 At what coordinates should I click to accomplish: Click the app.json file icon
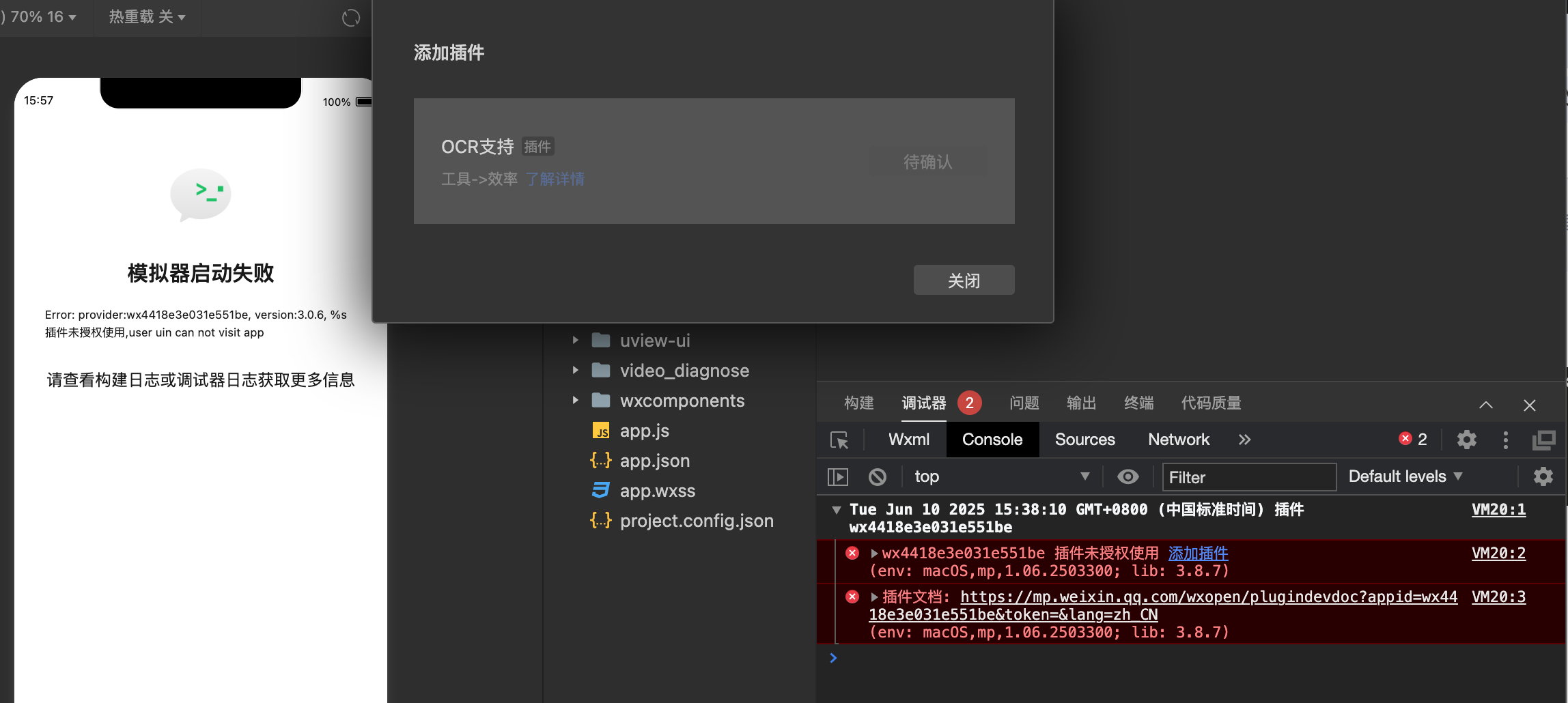[601, 461]
